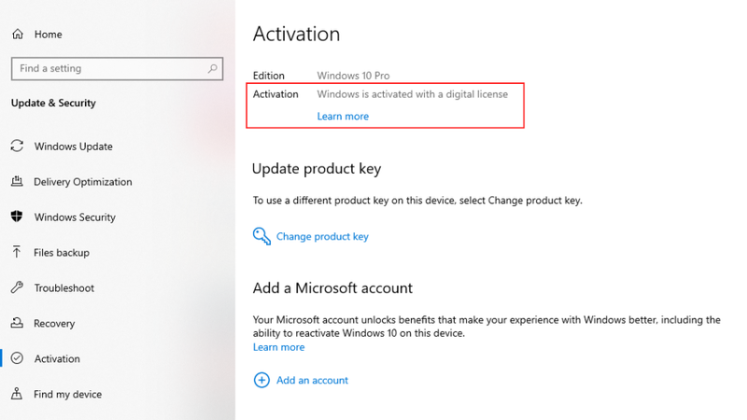Click the Troubleshoot wrench icon

pyautogui.click(x=17, y=288)
